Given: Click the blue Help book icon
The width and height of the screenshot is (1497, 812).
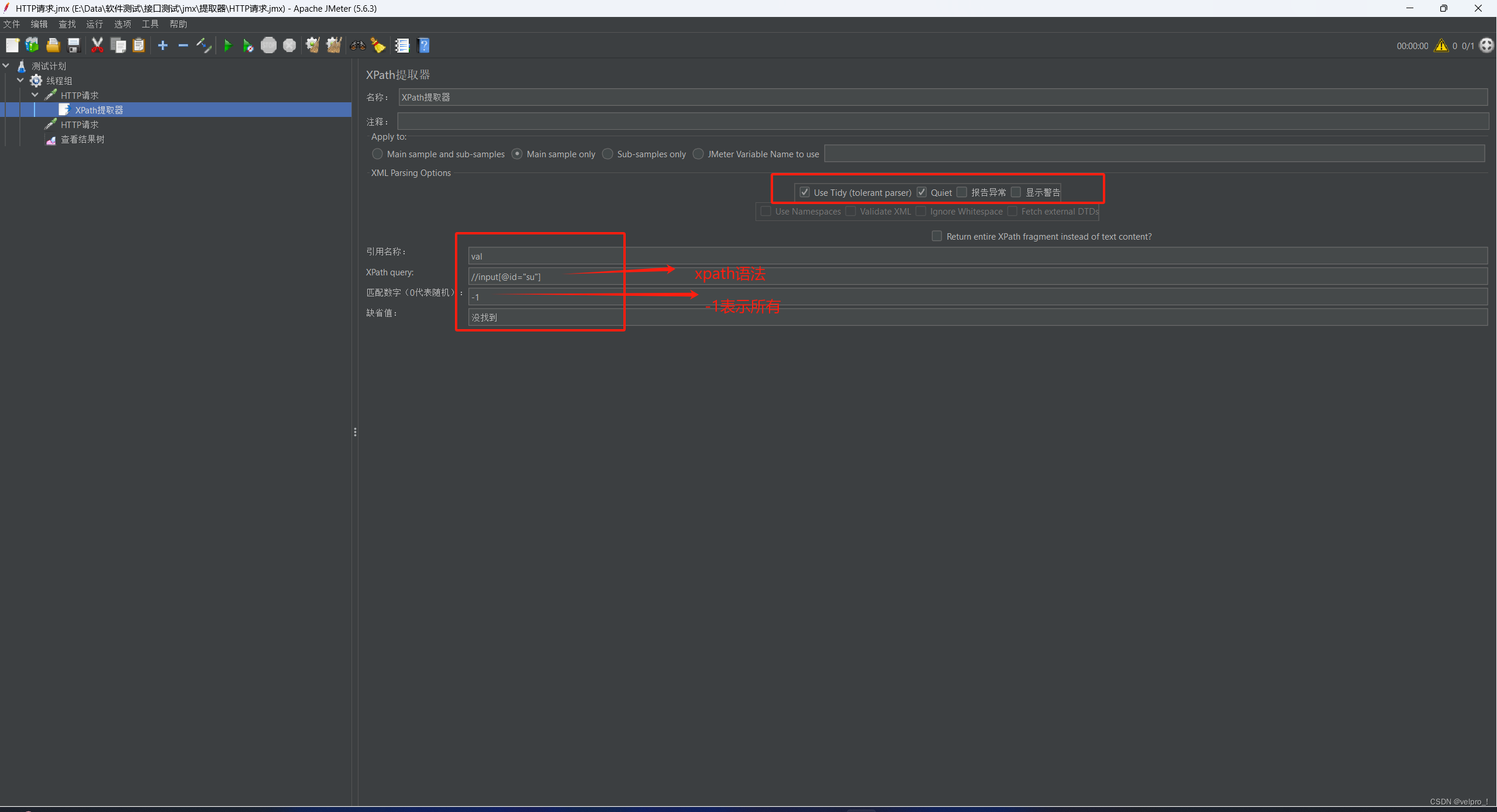Looking at the screenshot, I should (x=424, y=46).
